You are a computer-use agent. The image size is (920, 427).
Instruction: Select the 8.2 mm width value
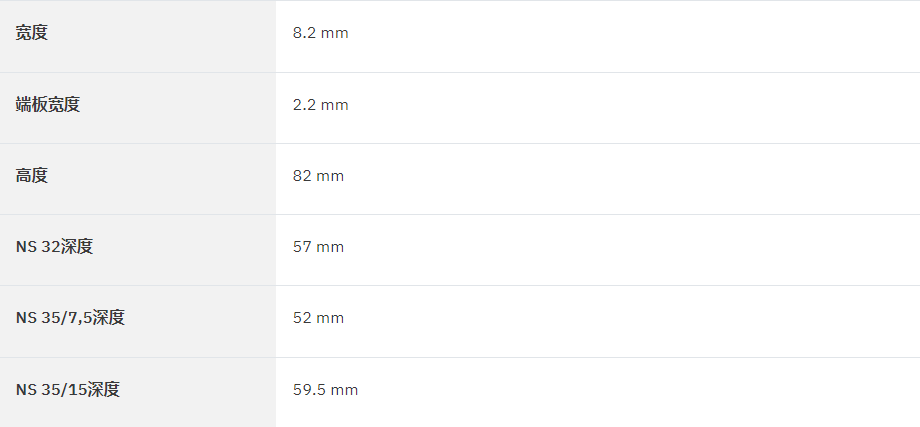[320, 33]
